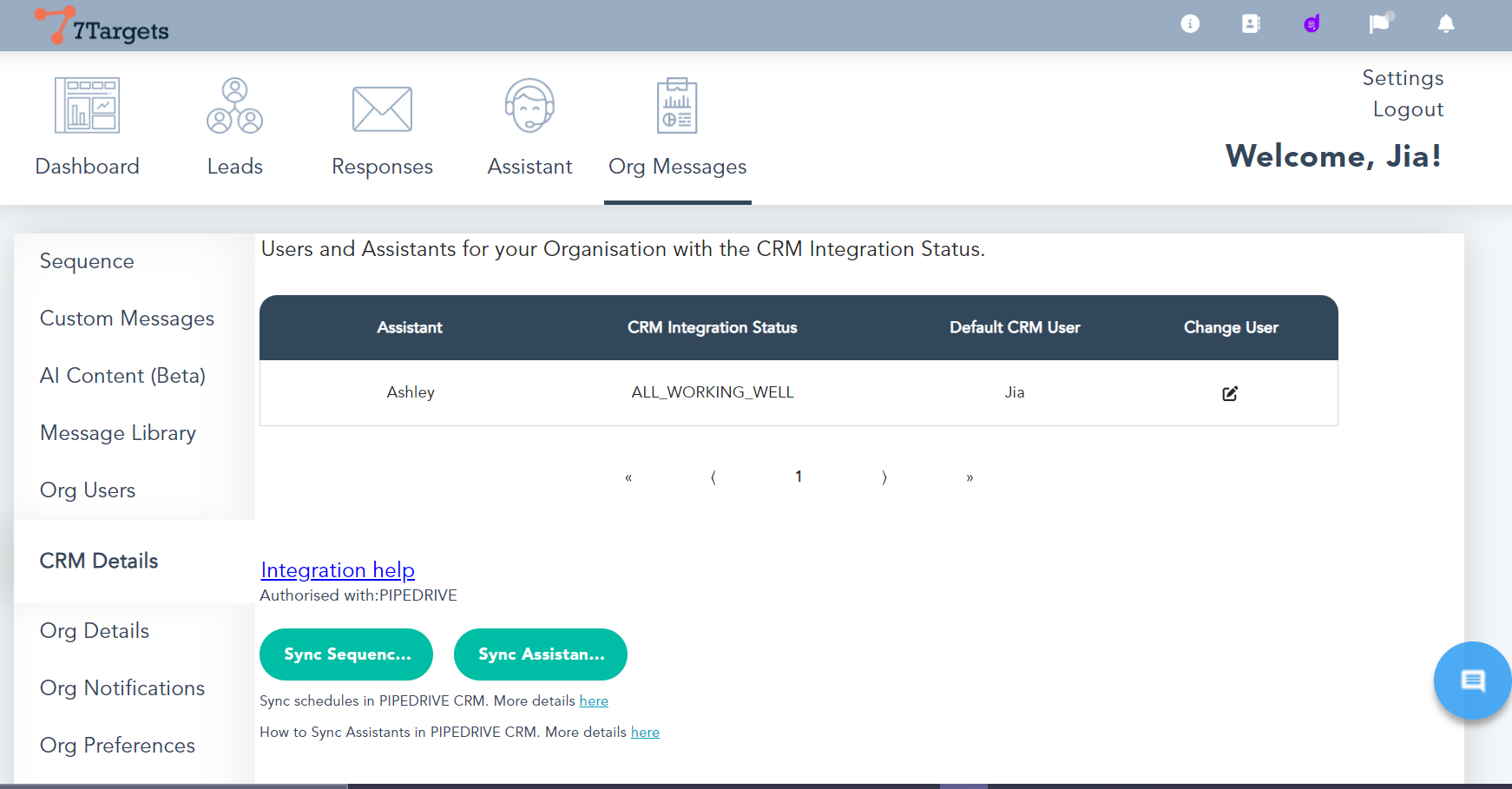The height and width of the screenshot is (789, 1512).
Task: Open the Integration help link
Action: (x=338, y=570)
